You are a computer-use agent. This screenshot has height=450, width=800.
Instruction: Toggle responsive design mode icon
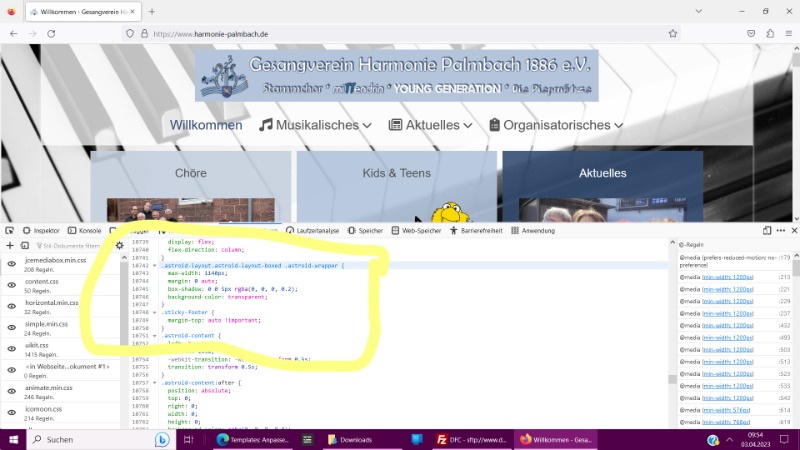[767, 231]
